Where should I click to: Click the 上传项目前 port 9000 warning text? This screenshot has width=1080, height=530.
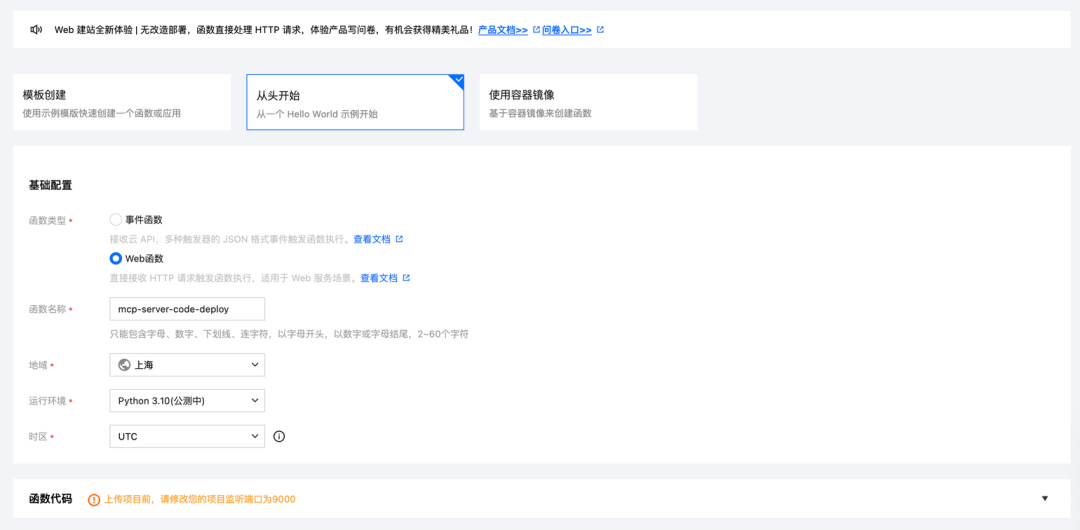200,499
